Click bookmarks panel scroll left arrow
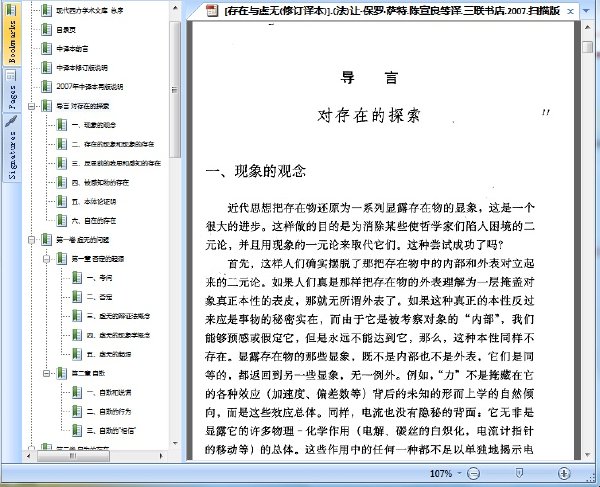 pos(28,456)
